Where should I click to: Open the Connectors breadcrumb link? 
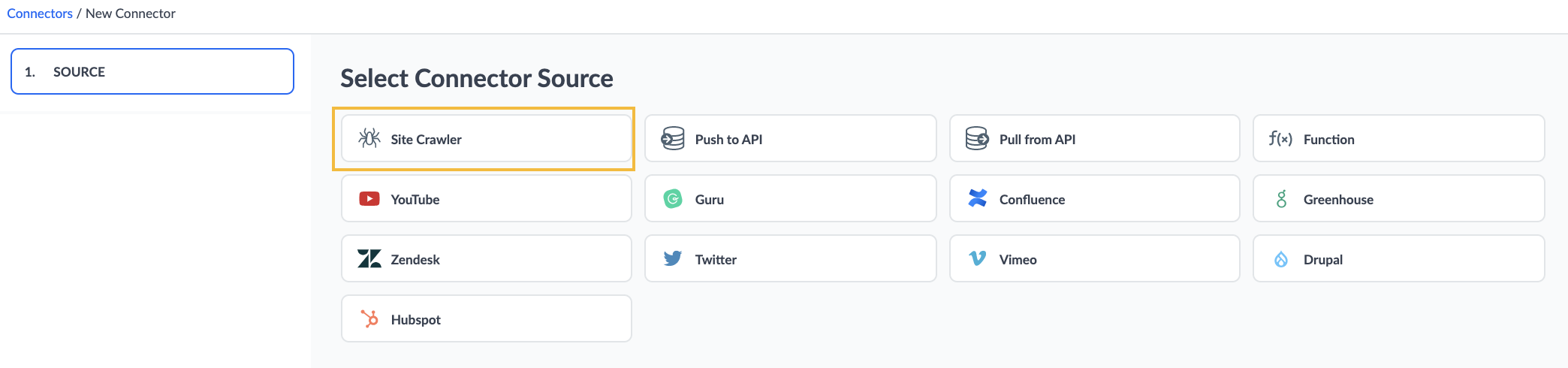coord(40,14)
